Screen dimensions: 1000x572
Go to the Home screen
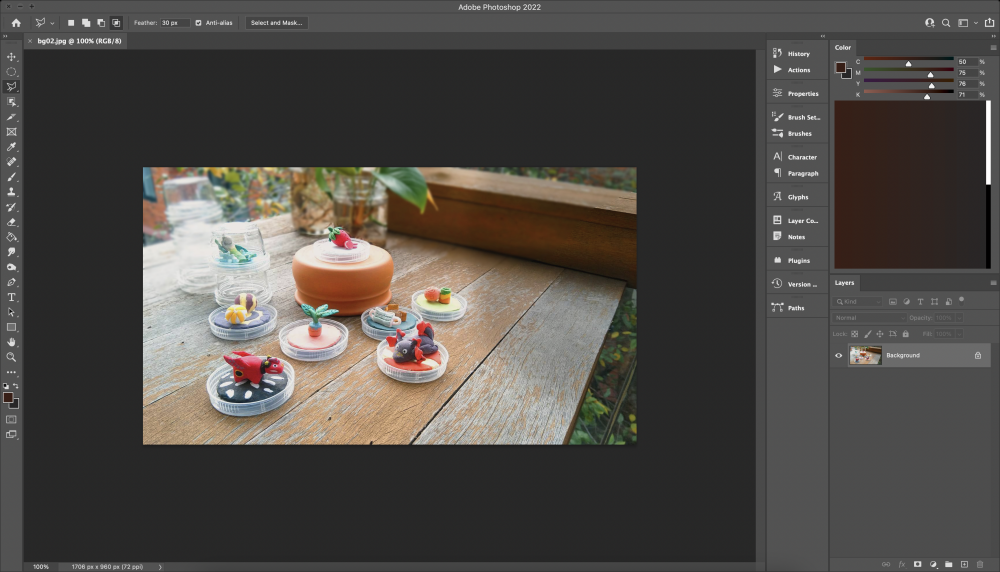[16, 23]
